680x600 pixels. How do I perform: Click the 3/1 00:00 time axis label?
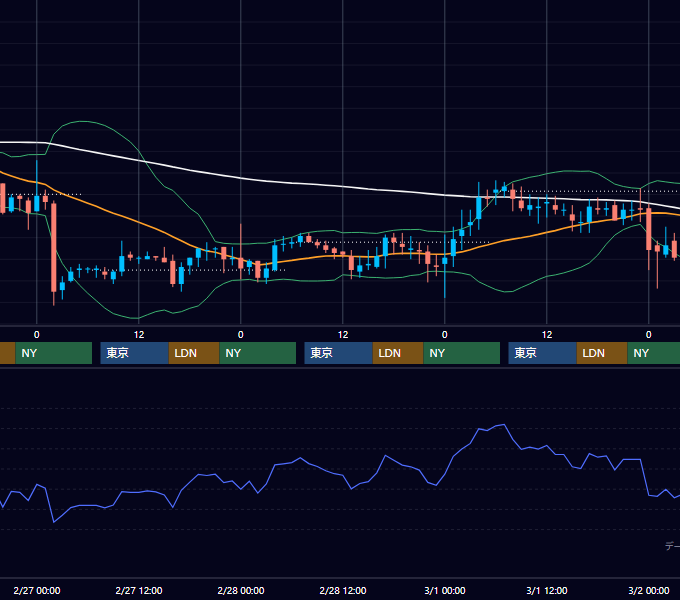tap(445, 590)
